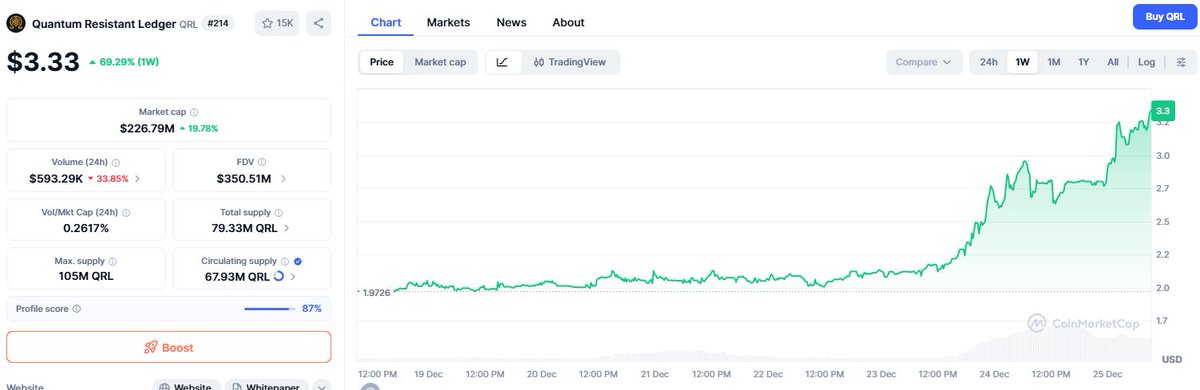Switch to the line chart style icon

[502, 62]
